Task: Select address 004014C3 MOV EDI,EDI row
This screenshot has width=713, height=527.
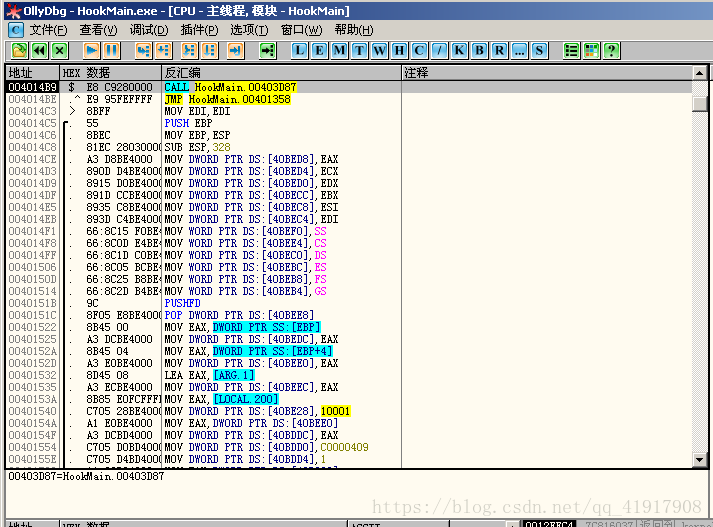Action: pyautogui.click(x=349, y=111)
